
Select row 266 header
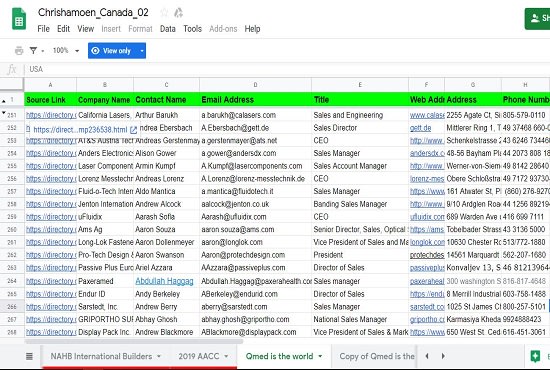[12, 307]
